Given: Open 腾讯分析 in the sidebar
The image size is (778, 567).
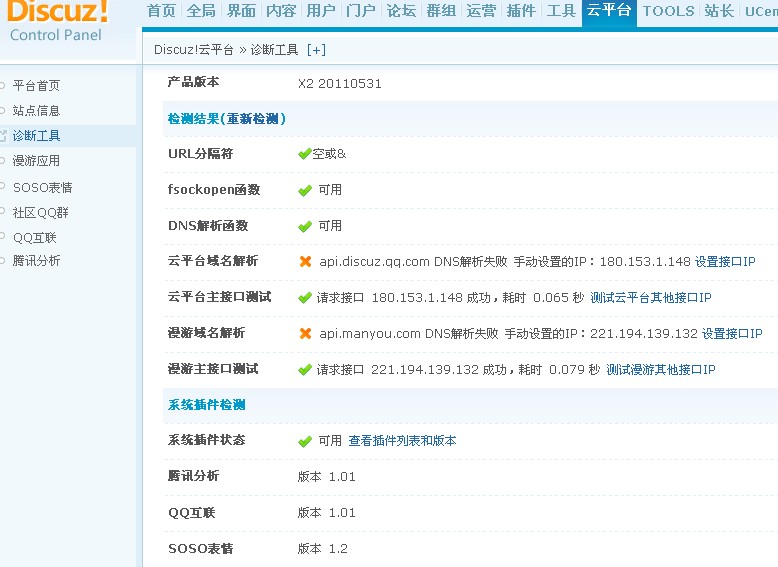Looking at the screenshot, I should [x=36, y=261].
